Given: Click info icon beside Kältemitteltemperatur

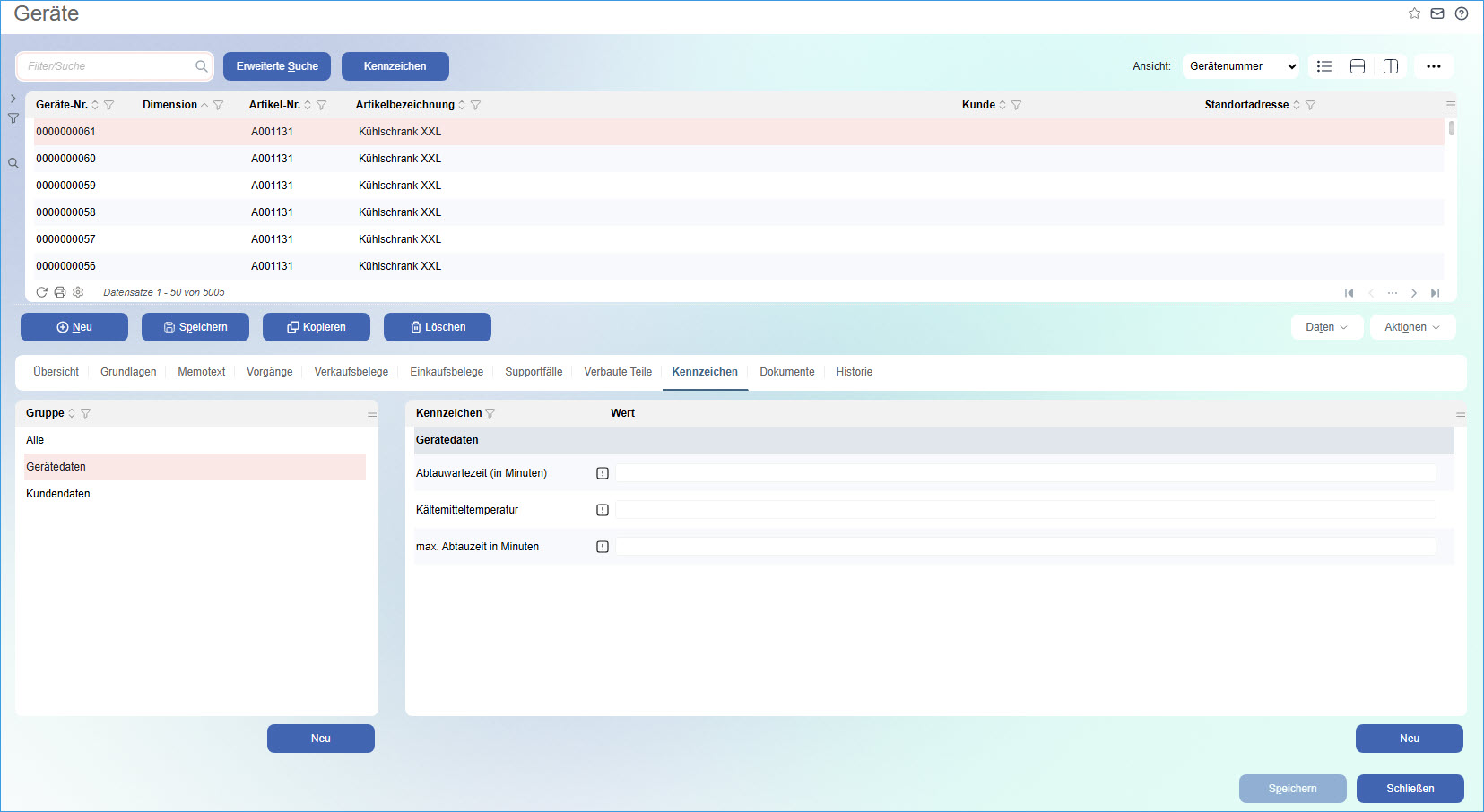Looking at the screenshot, I should point(603,510).
